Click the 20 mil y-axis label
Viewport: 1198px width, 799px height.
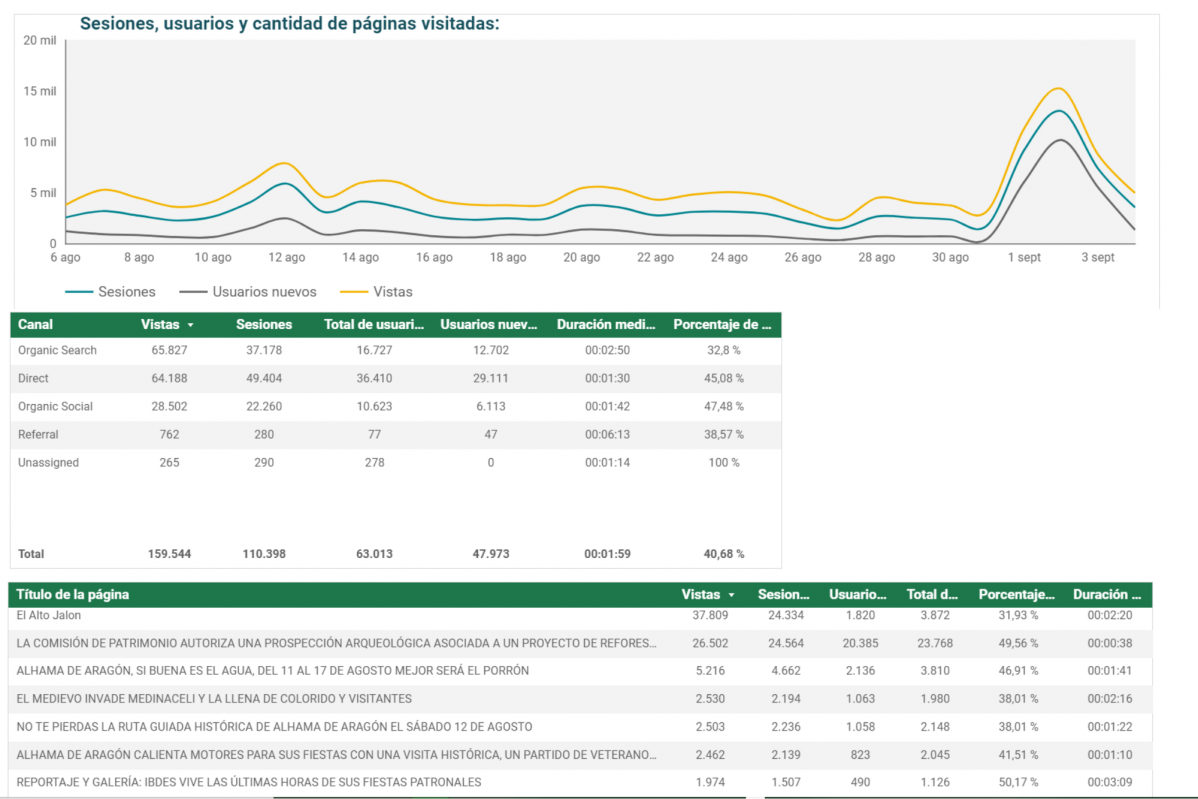[40, 40]
